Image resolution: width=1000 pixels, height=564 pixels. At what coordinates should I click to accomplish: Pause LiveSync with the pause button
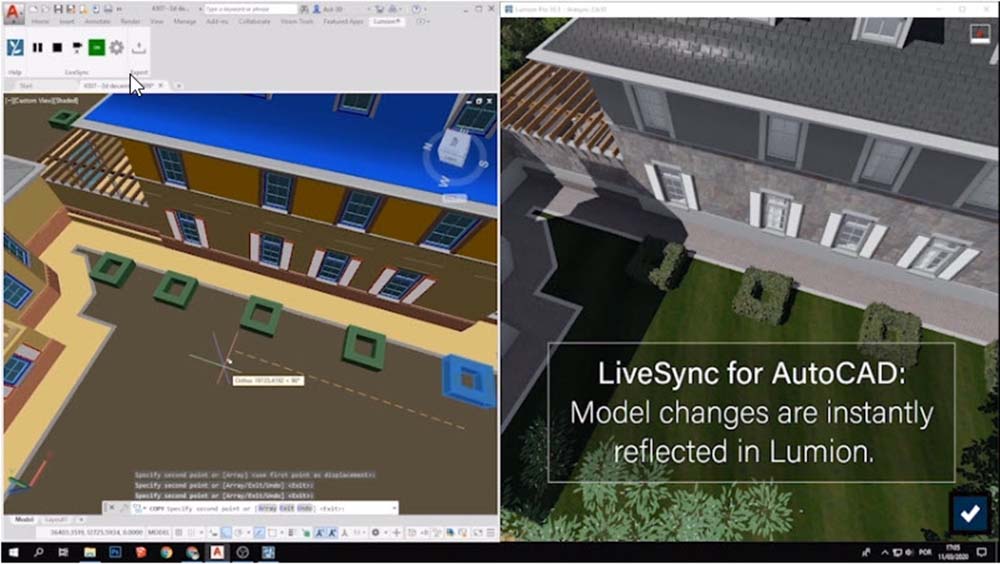38,47
